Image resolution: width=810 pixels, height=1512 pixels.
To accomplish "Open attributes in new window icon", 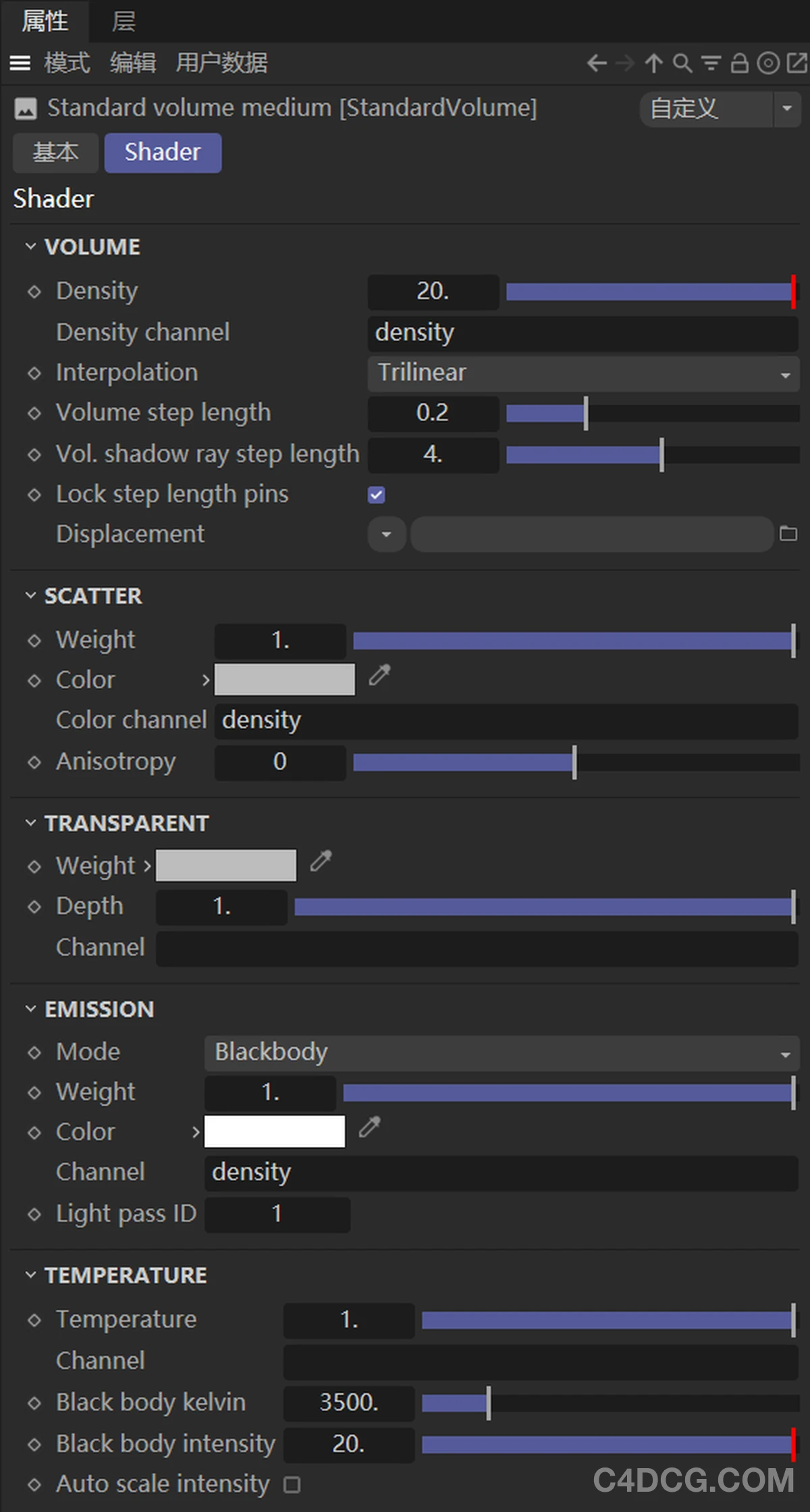I will coord(797,63).
